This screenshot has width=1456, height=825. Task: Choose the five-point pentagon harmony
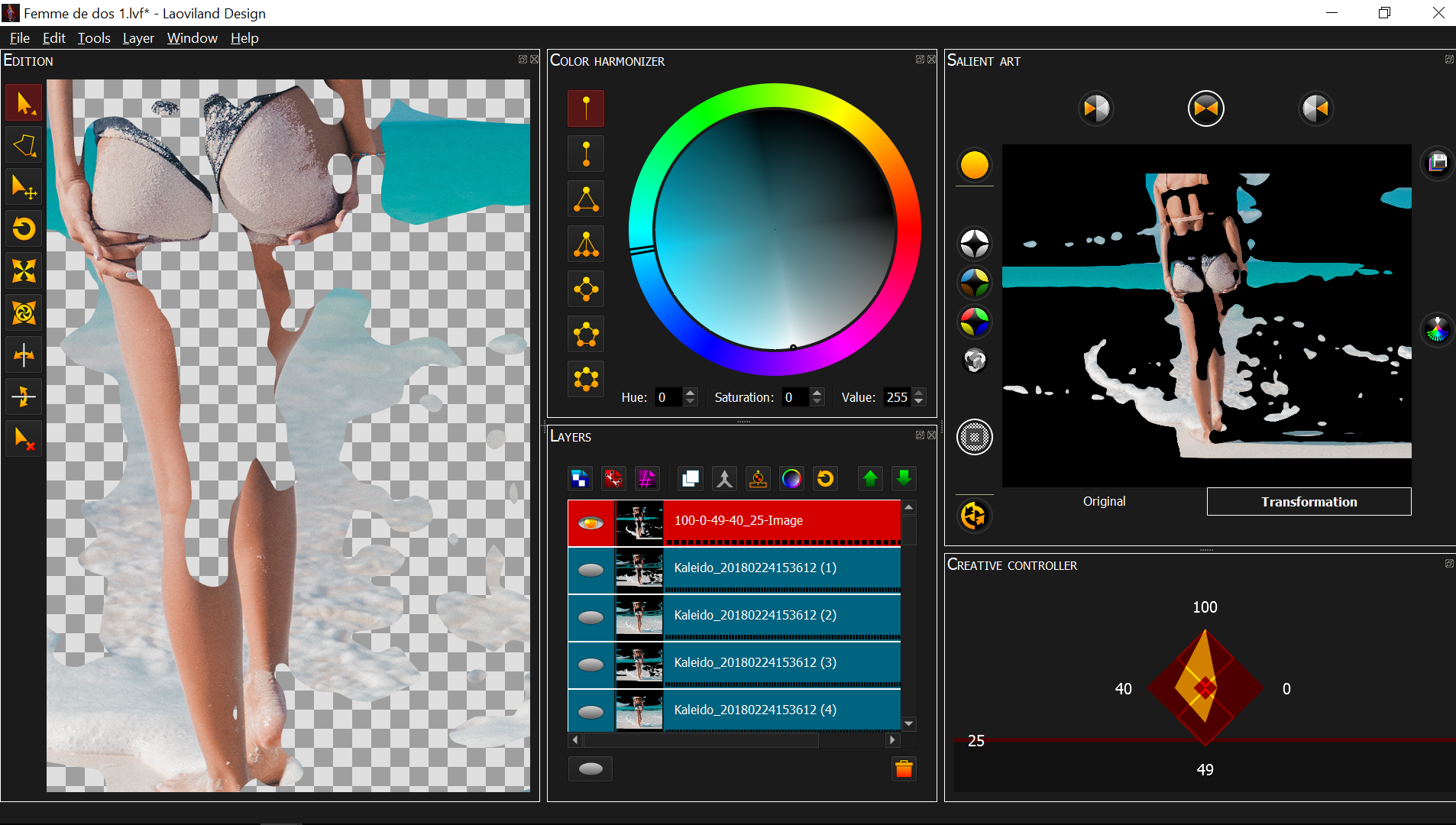(x=586, y=334)
